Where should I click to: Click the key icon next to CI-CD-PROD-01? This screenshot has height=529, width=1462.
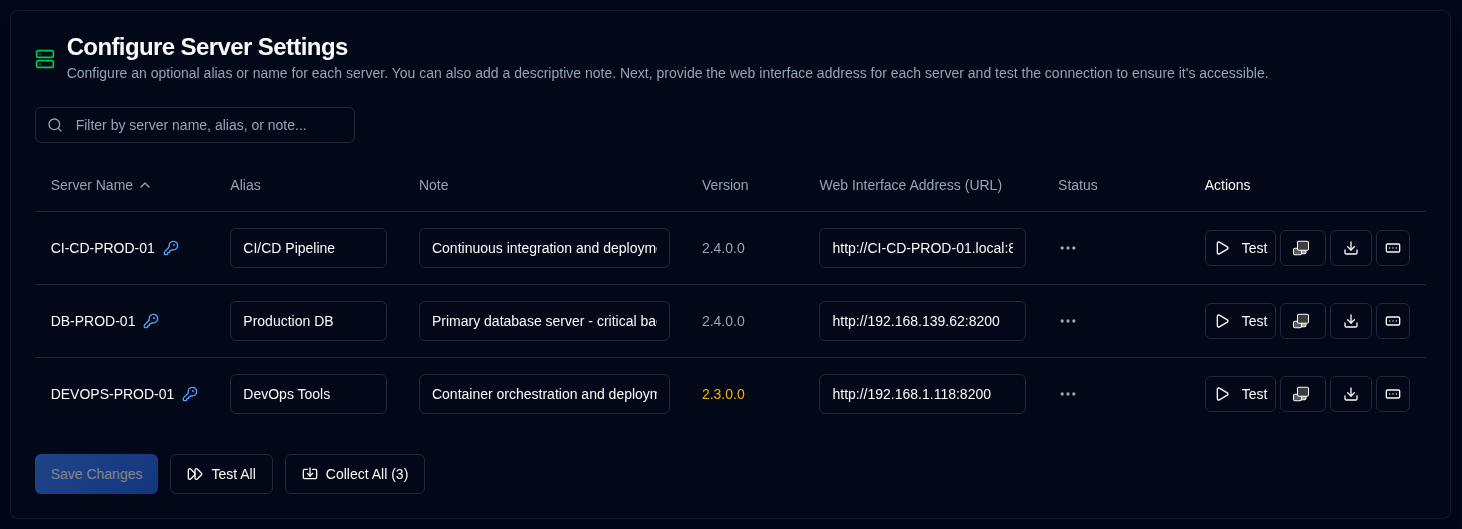pos(171,248)
